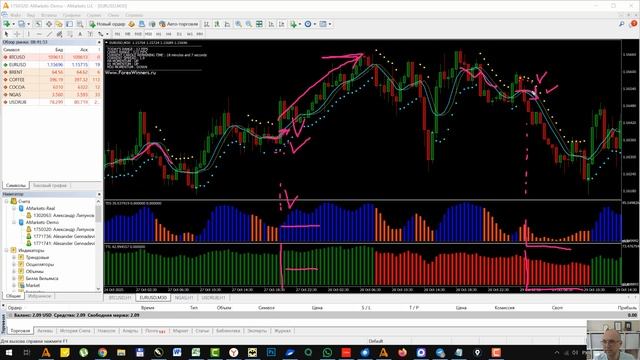Select EURUSD row in Market Watch
The image size is (640, 360).
(52, 64)
